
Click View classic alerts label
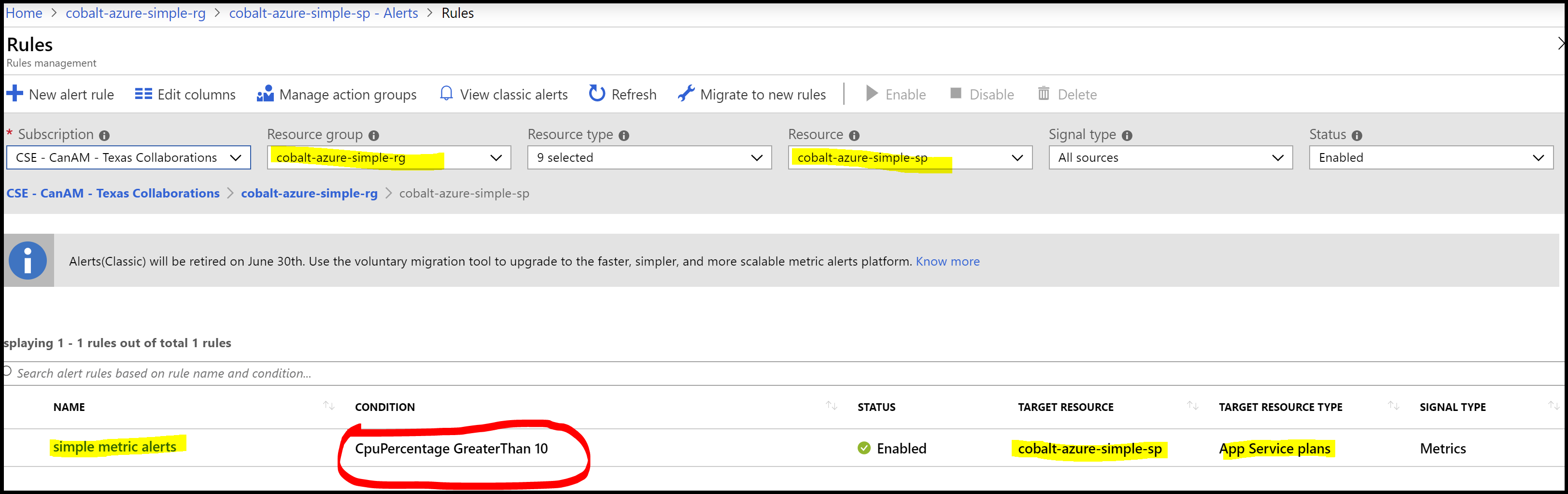click(514, 94)
